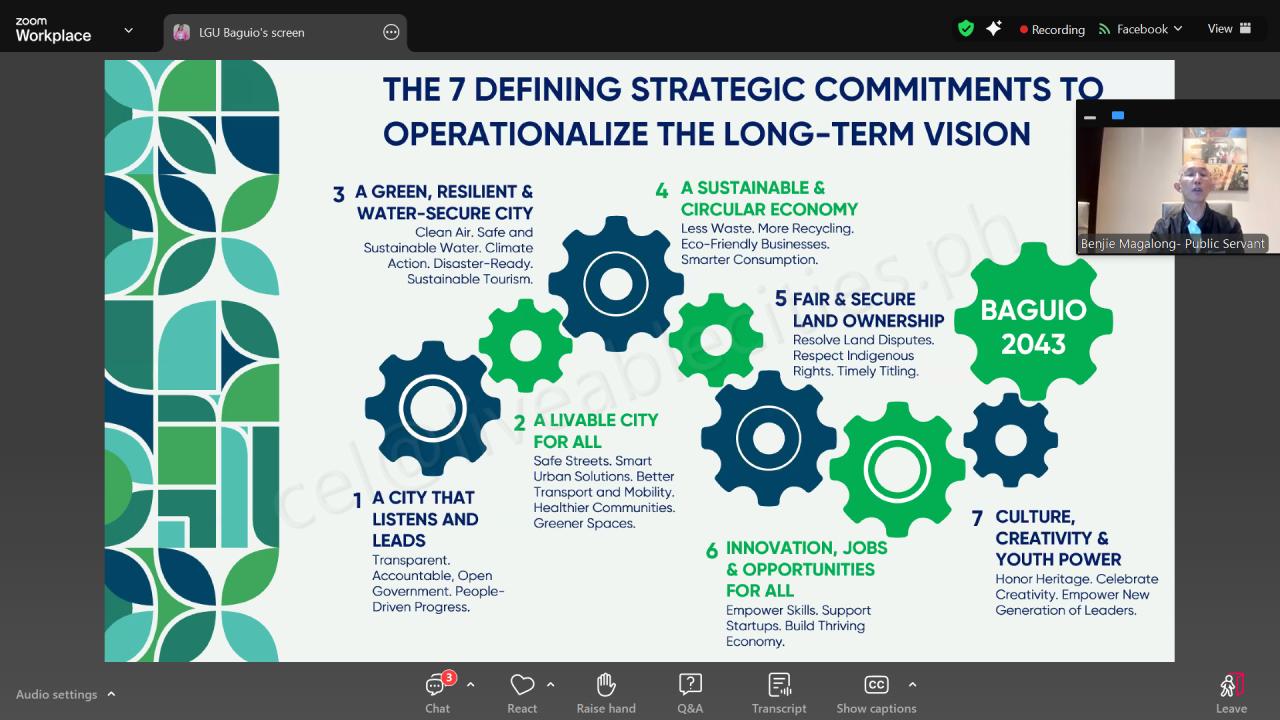Click the 'CULTURE, CREATIVITY & YOUTH POWER' heading
The width and height of the screenshot is (1280, 720).
click(x=1058, y=538)
